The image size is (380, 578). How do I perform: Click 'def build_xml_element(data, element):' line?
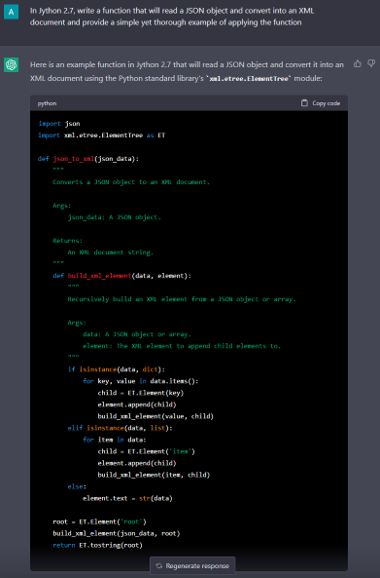[122, 276]
